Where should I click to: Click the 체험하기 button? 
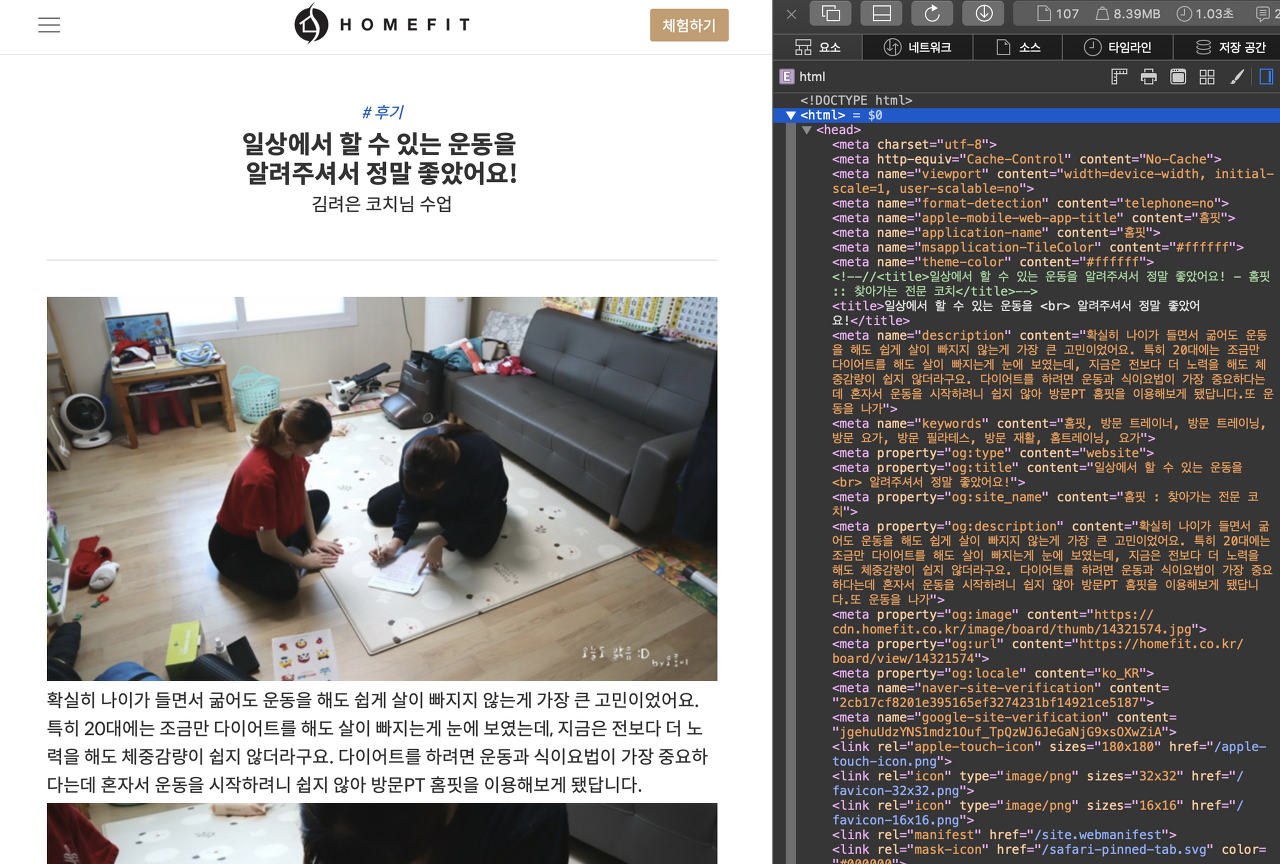tap(689, 24)
